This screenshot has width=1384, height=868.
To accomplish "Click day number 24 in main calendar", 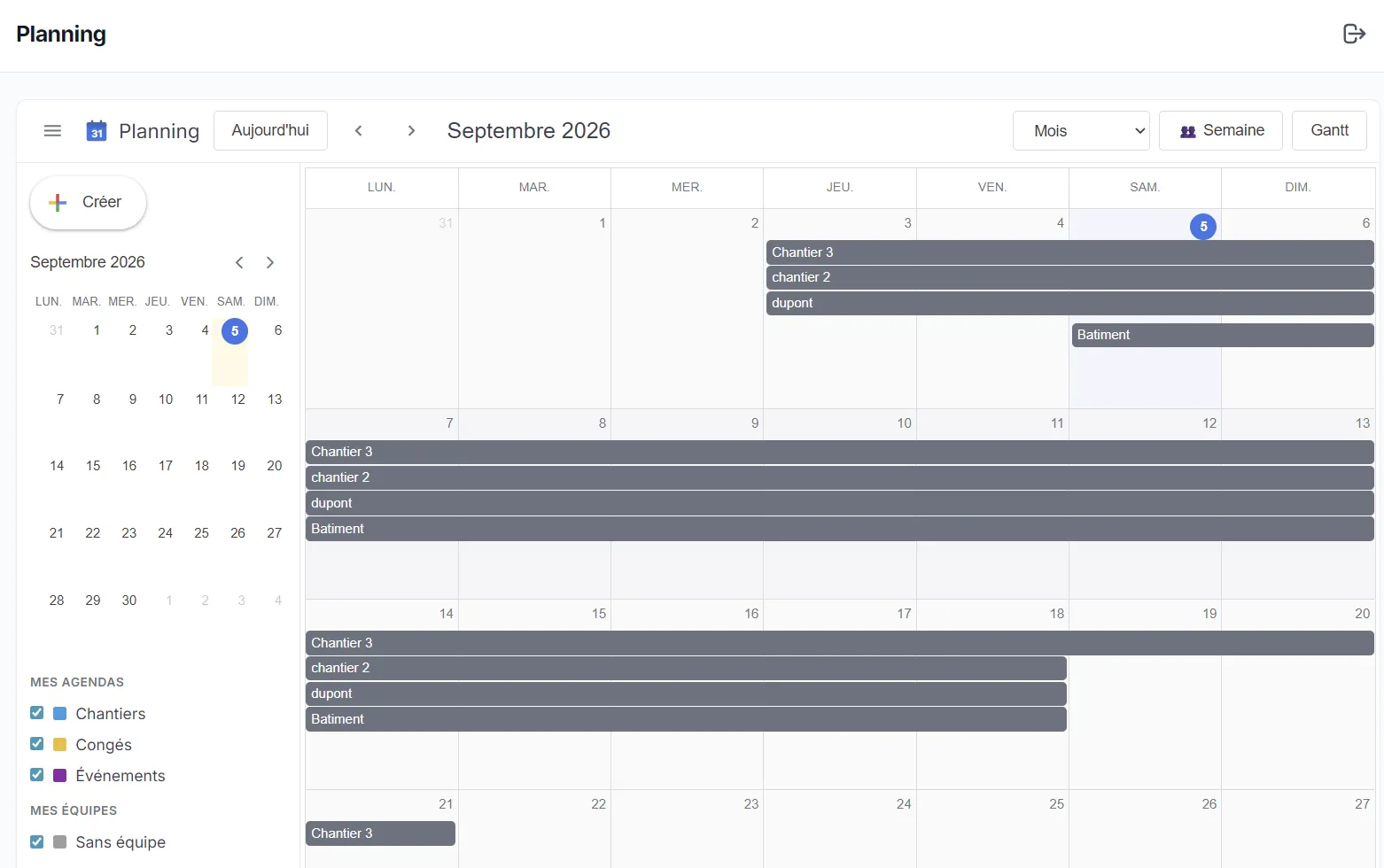I will [904, 804].
